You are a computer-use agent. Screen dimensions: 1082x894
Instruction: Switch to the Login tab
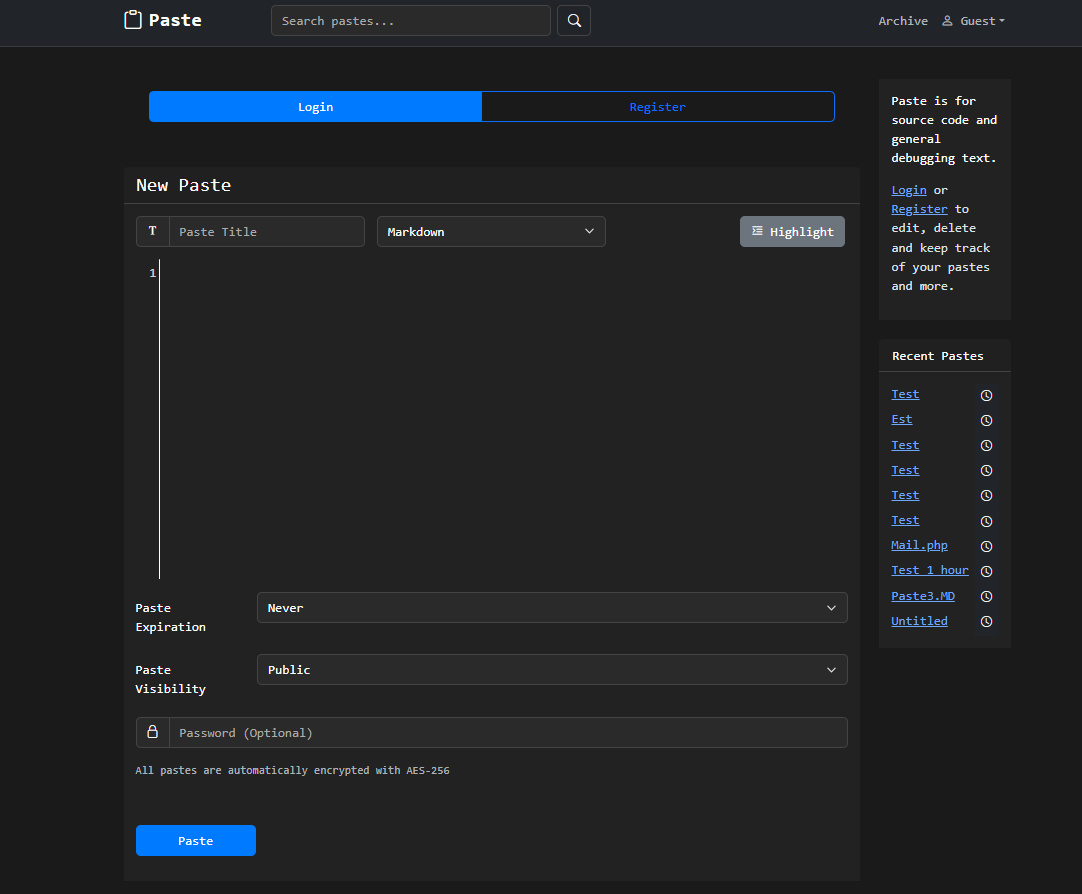(315, 107)
